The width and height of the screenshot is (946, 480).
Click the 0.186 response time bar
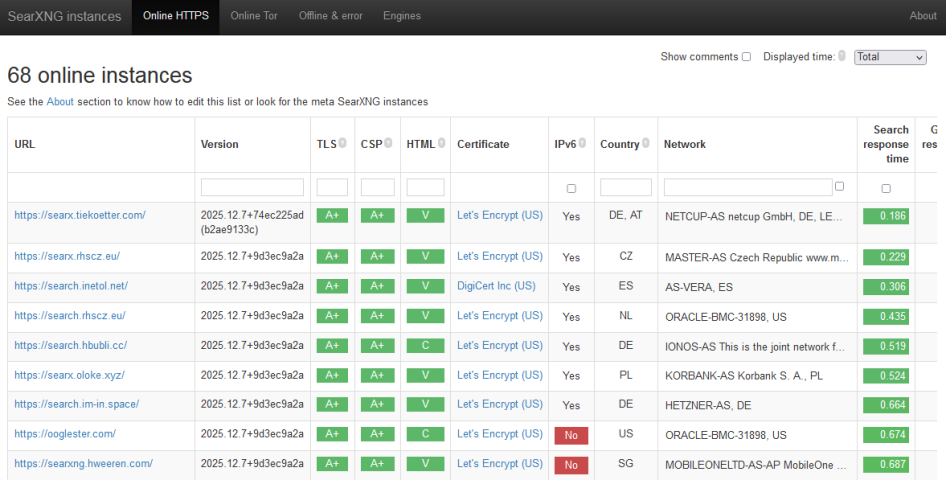(x=886, y=216)
